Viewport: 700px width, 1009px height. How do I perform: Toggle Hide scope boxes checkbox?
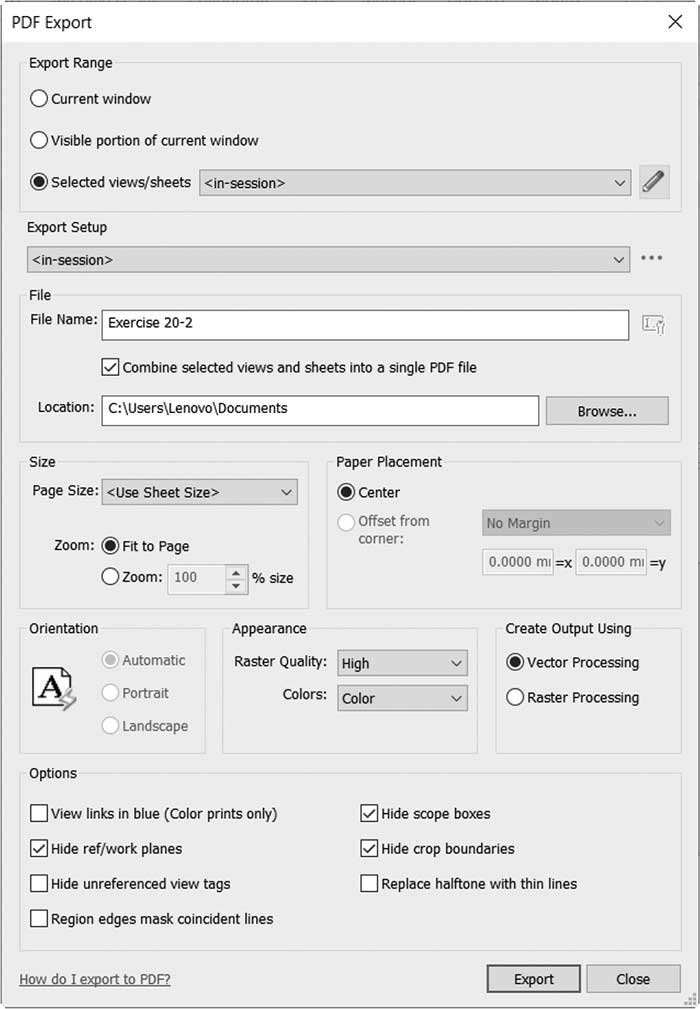pyautogui.click(x=369, y=813)
